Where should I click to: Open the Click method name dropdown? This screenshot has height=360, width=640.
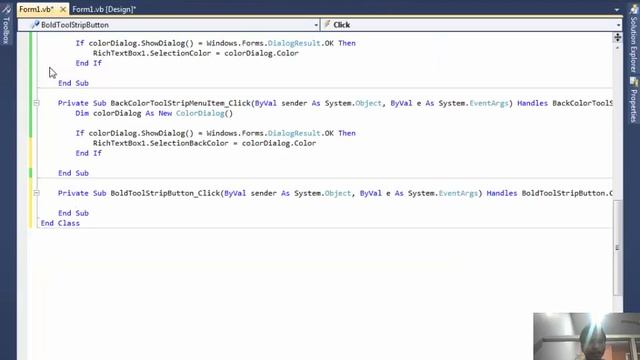[x=618, y=25]
